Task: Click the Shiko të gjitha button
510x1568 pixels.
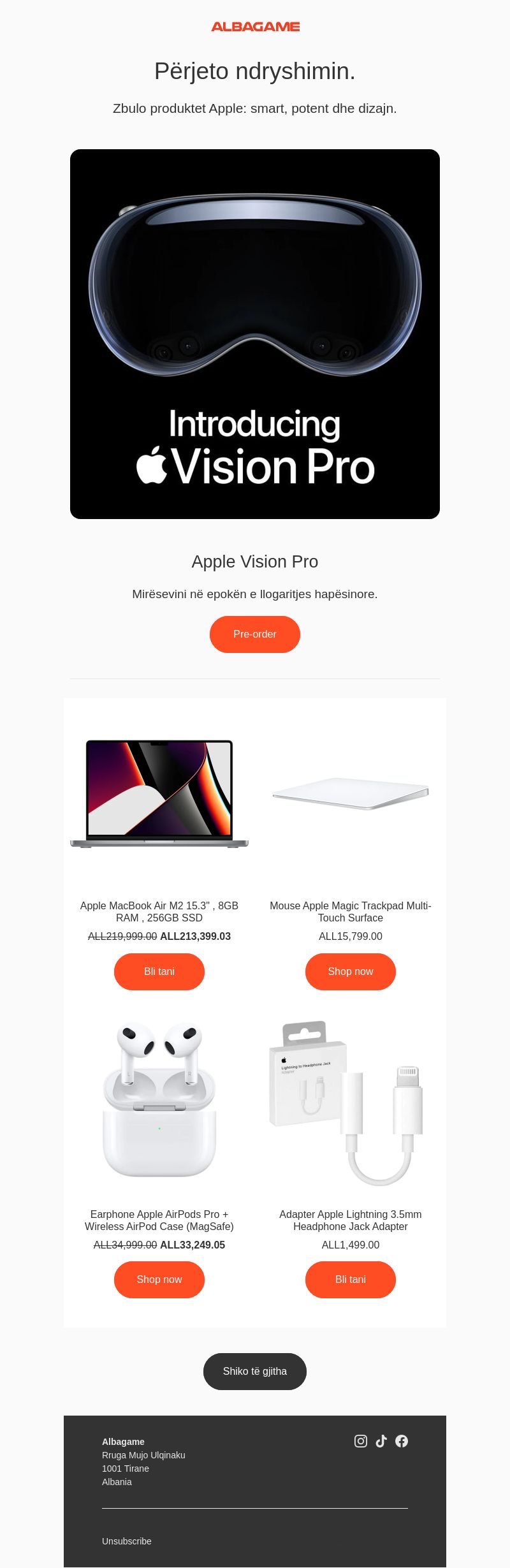Action: tap(255, 1372)
